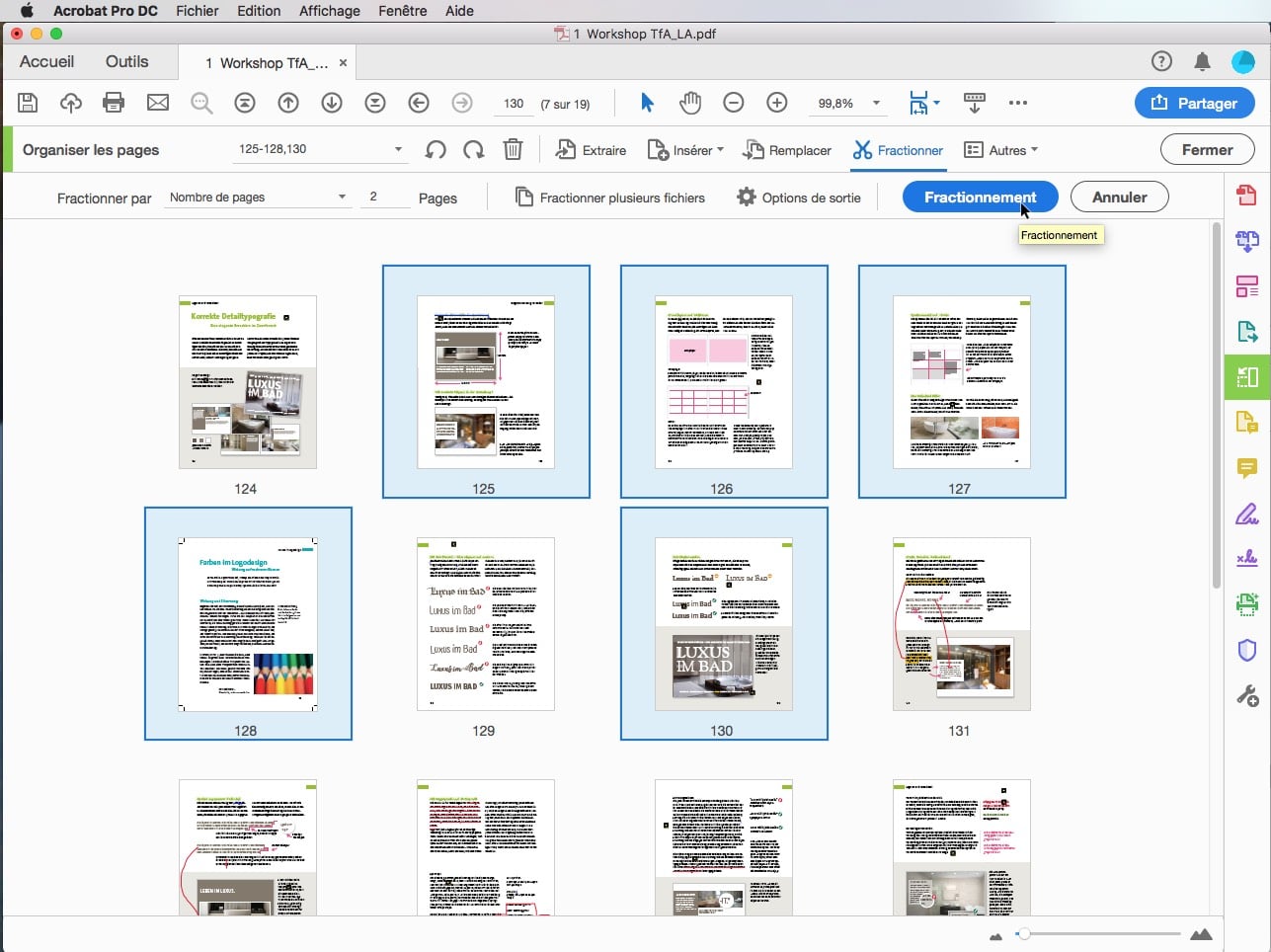Image resolution: width=1271 pixels, height=952 pixels.
Task: Open the Apple menu
Action: coord(27,11)
